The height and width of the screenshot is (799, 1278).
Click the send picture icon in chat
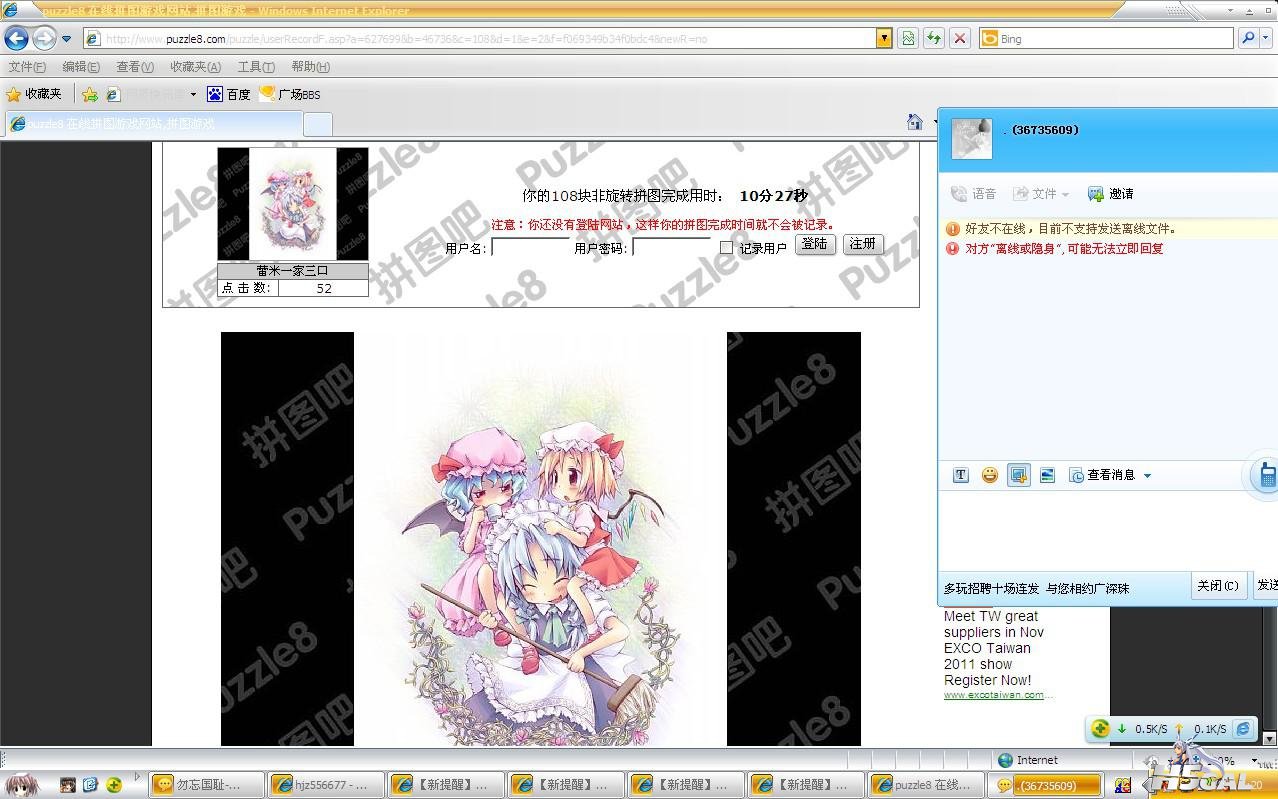(x=1047, y=475)
